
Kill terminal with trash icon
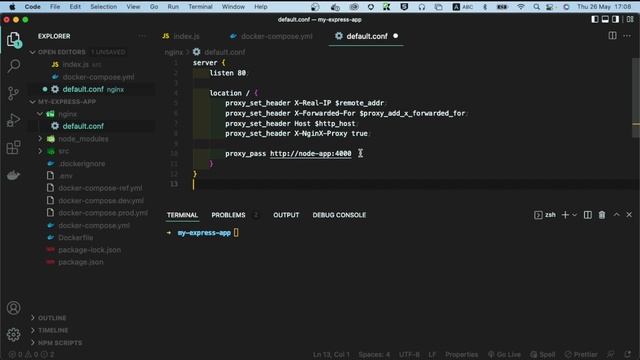(x=602, y=215)
